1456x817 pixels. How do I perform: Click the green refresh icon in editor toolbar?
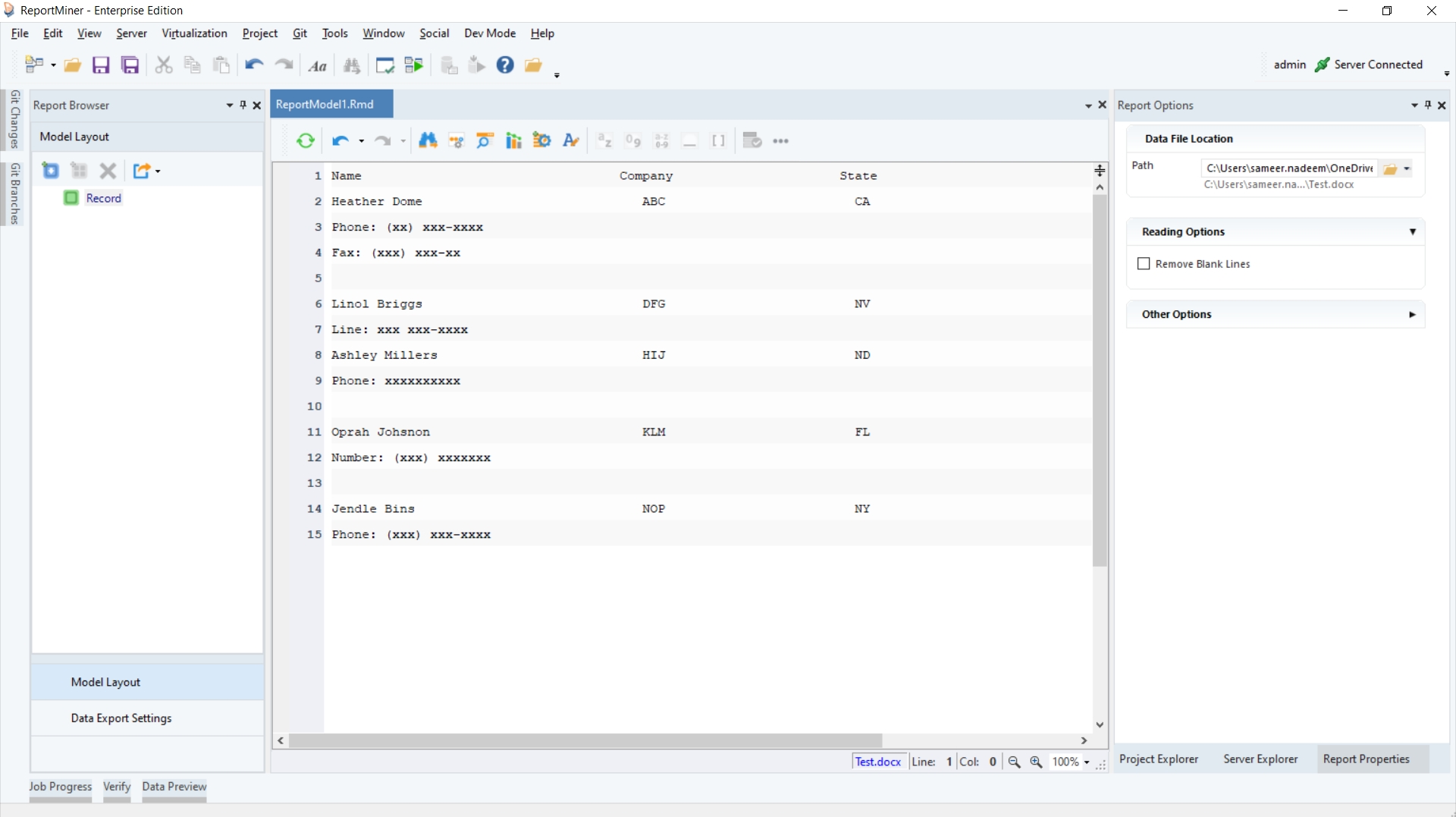pyautogui.click(x=306, y=141)
